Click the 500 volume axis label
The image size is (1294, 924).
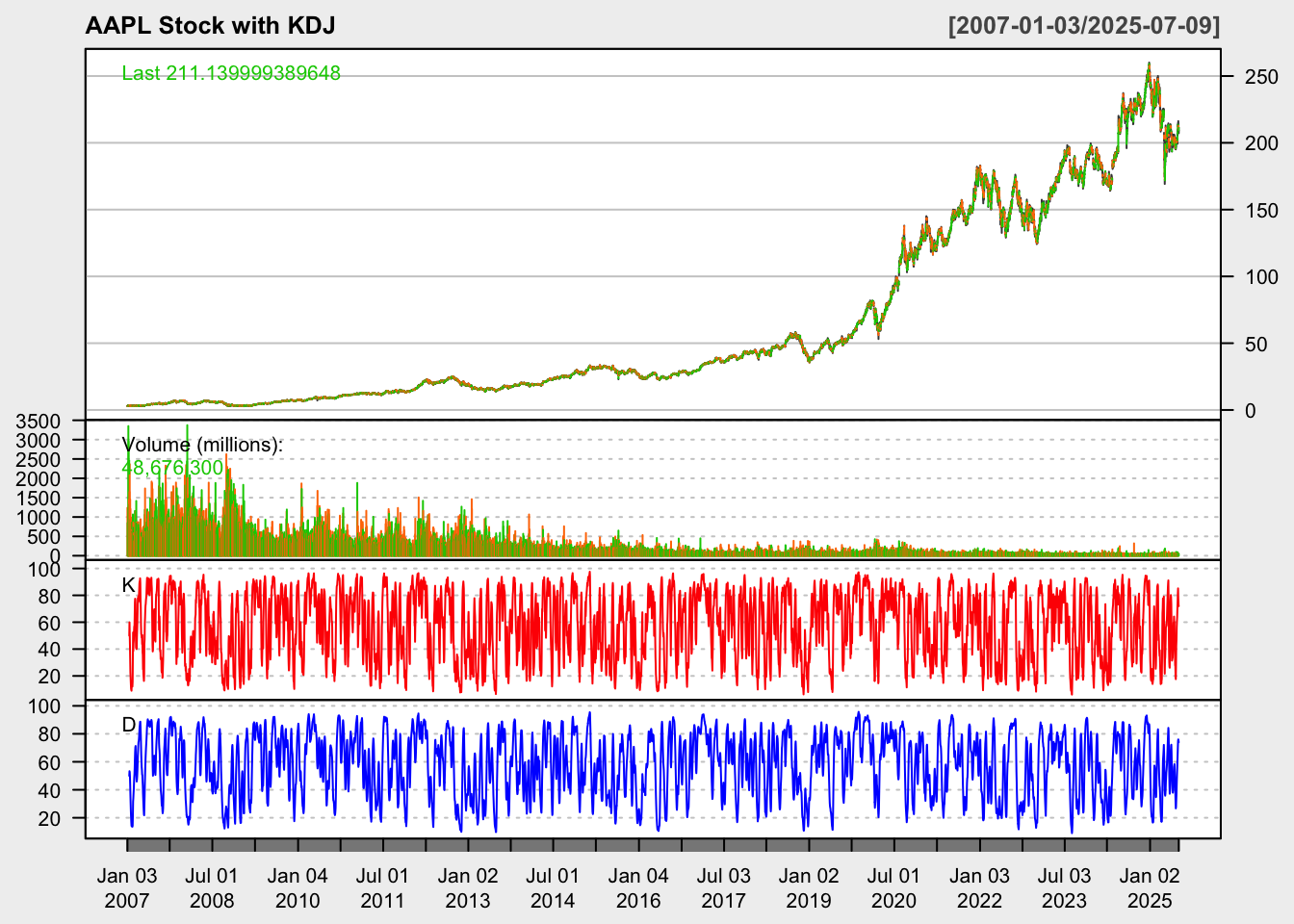pos(44,537)
